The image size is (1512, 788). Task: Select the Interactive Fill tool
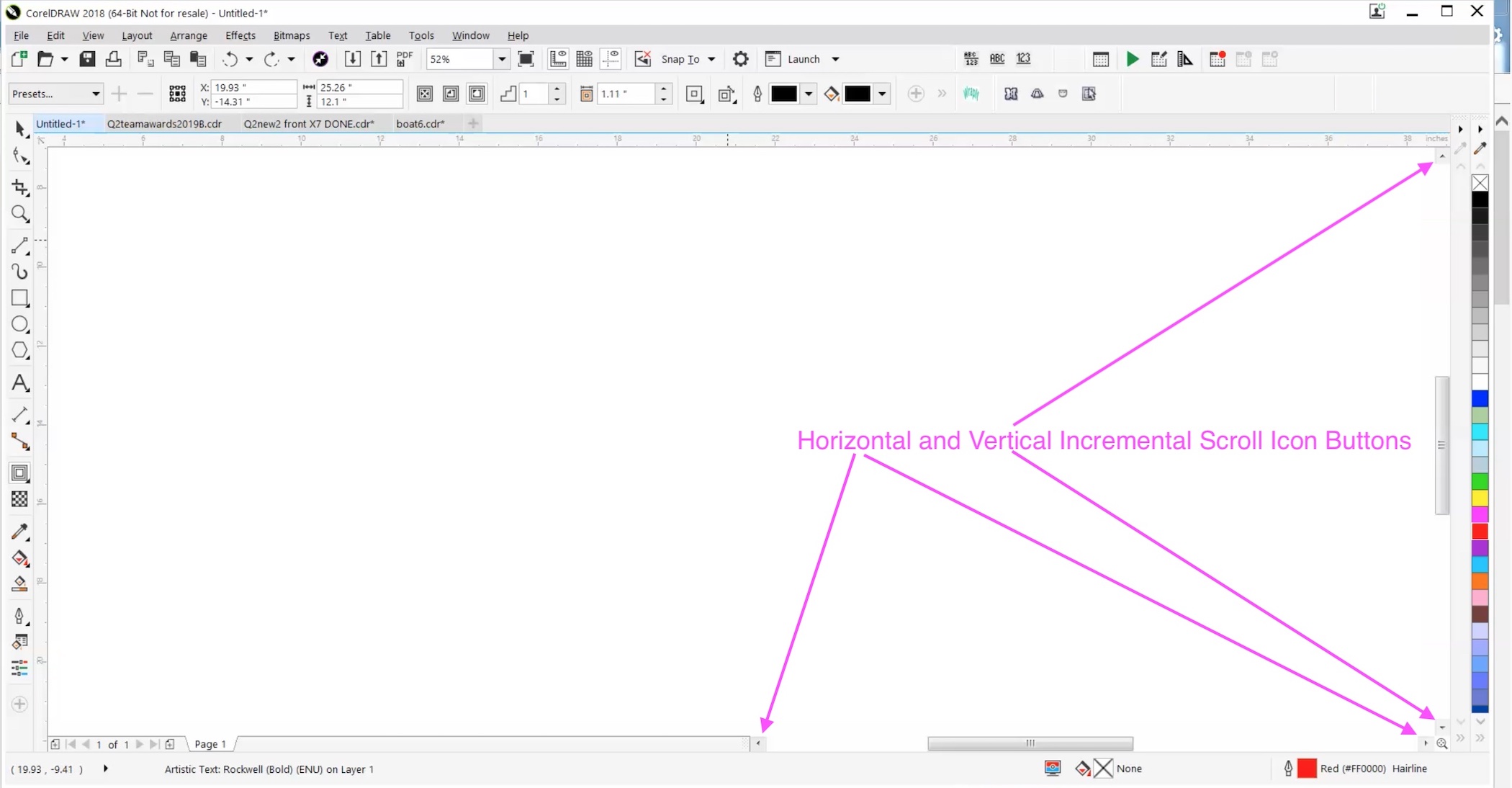click(x=20, y=558)
